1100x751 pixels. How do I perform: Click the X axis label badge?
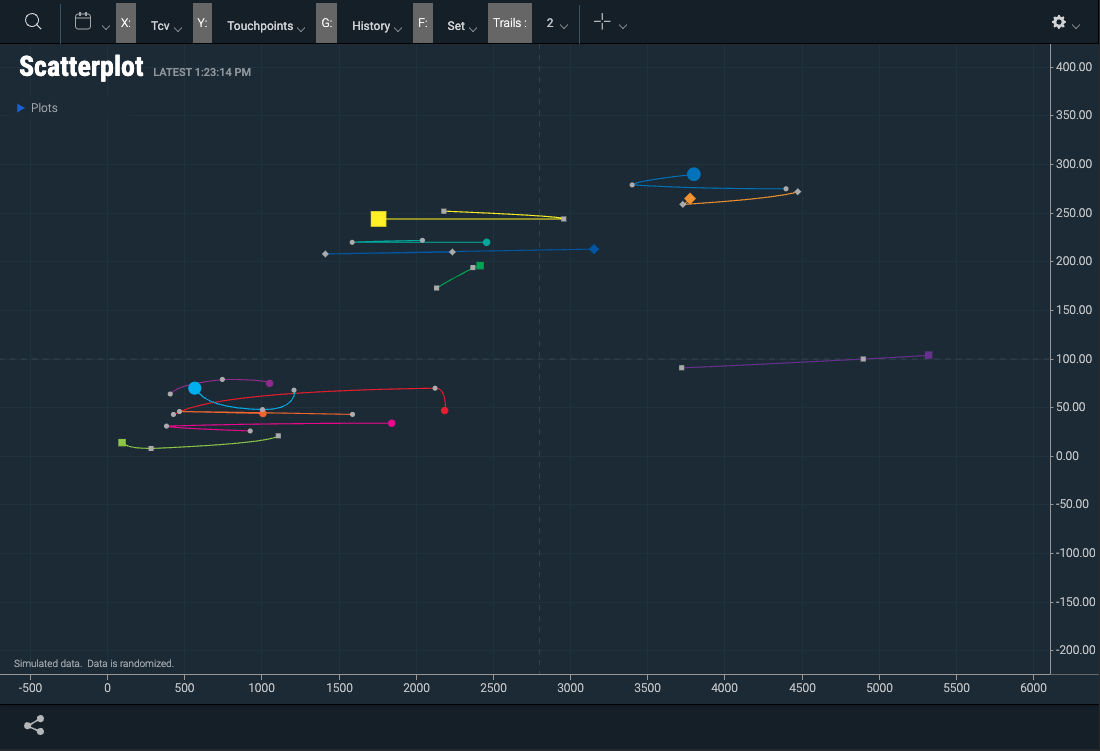(124, 22)
